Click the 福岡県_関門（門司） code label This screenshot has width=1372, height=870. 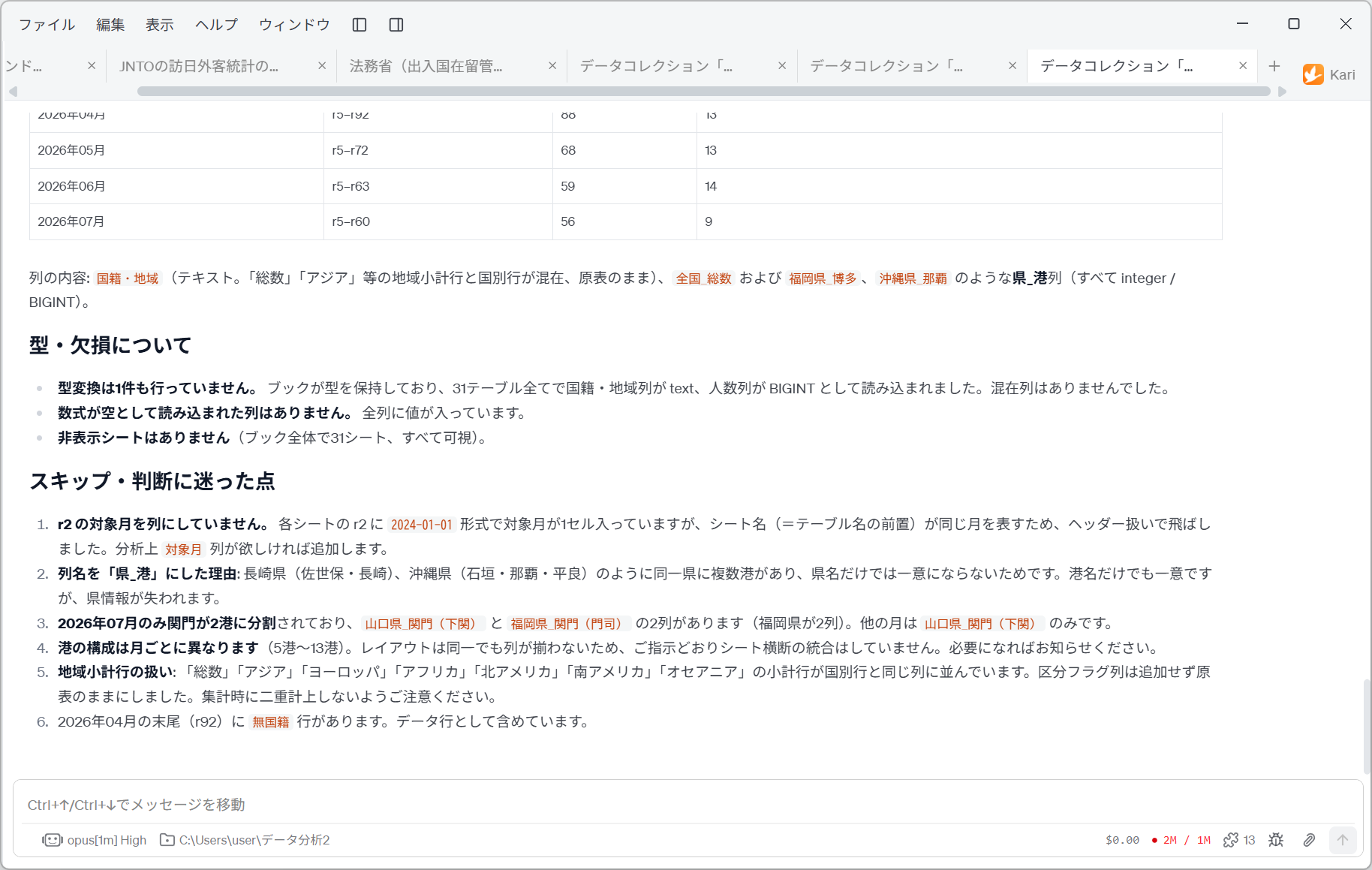(x=569, y=624)
